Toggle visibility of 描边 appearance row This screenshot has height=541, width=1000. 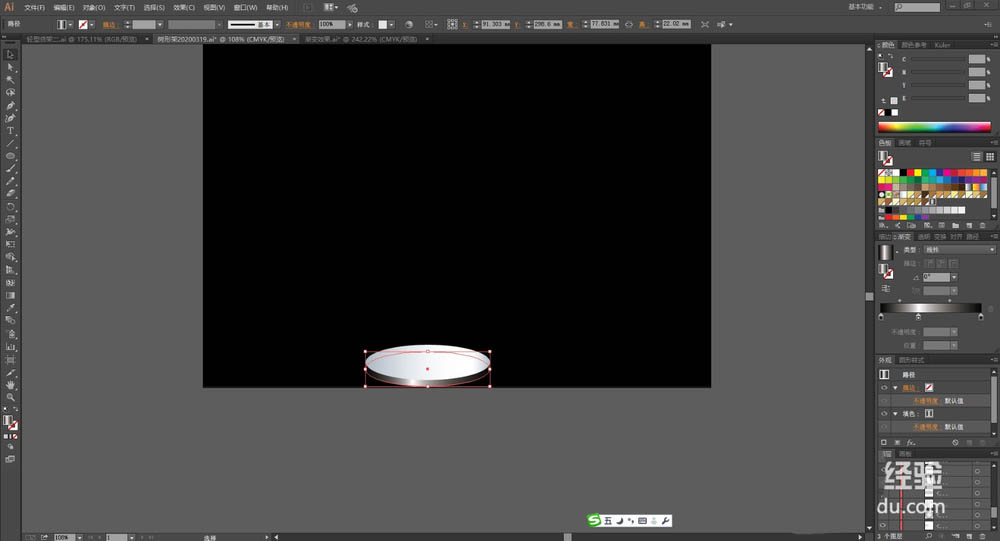tap(884, 388)
